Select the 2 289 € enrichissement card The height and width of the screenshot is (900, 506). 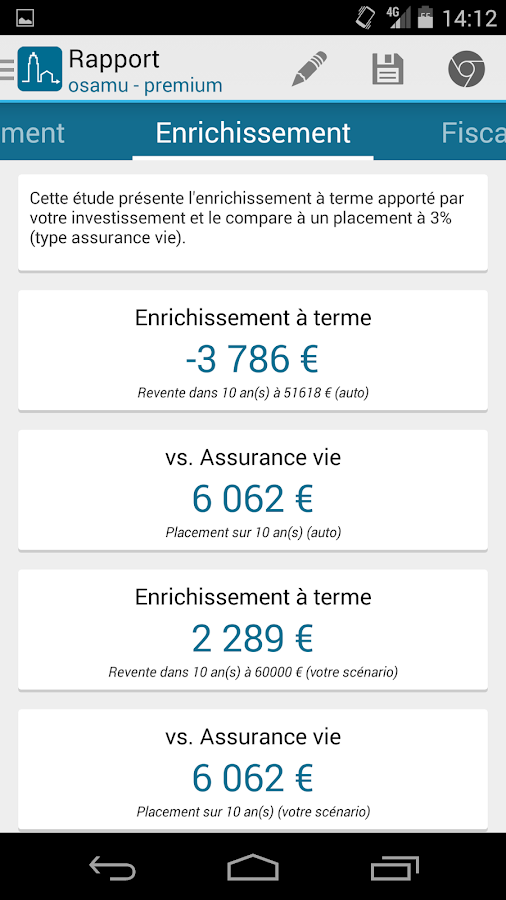click(253, 630)
